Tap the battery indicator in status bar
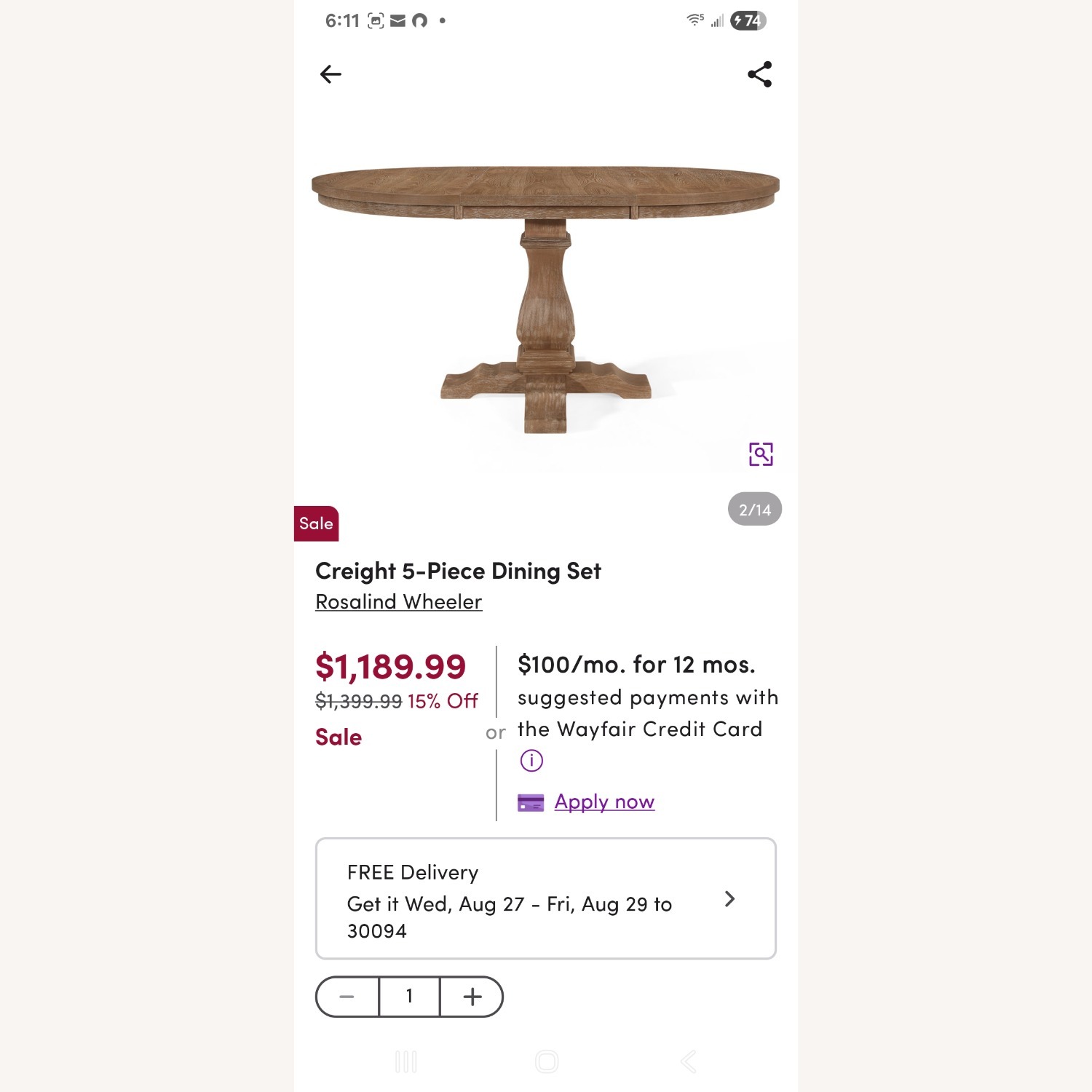1092x1092 pixels. pos(748,20)
